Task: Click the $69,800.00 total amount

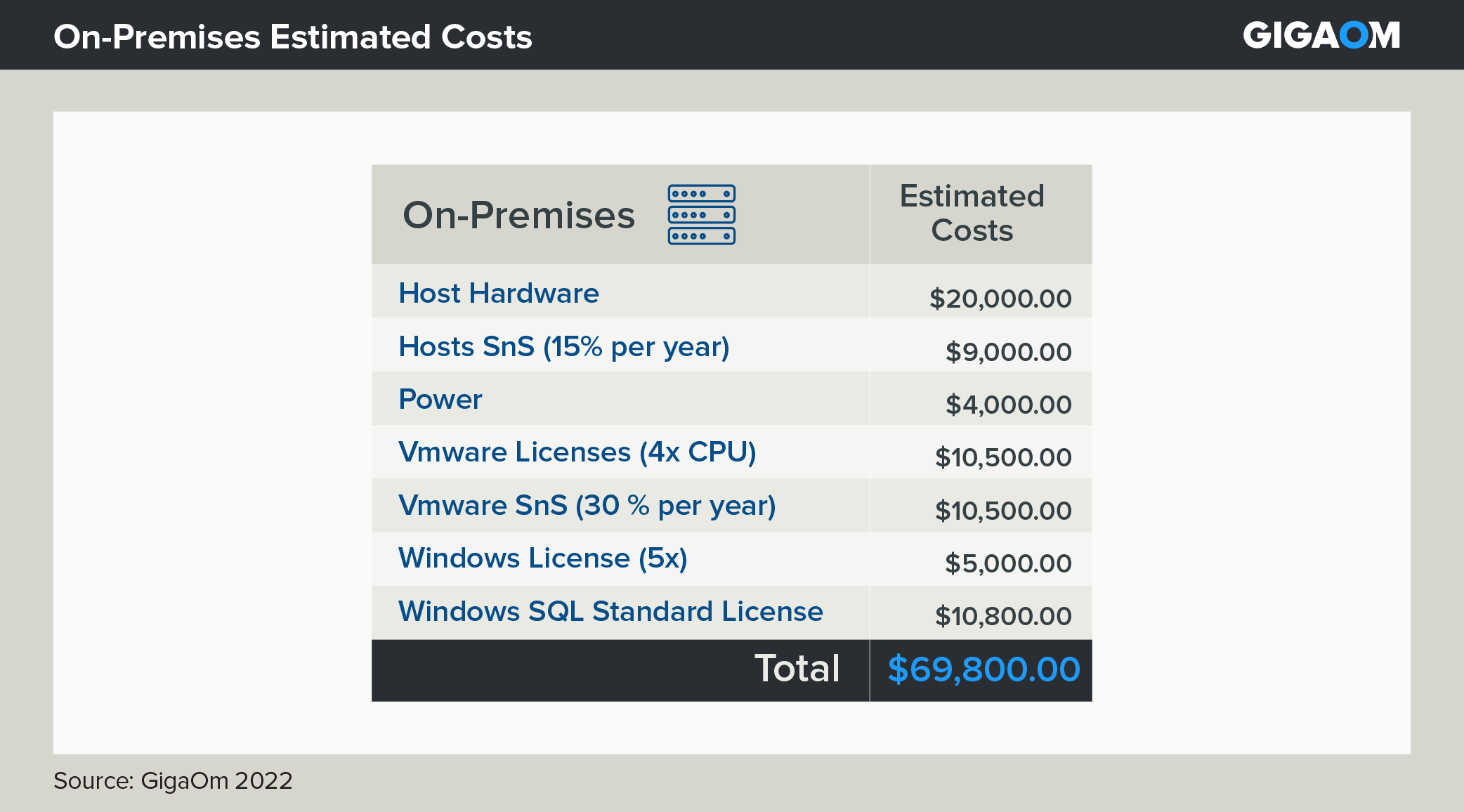Action: point(983,669)
